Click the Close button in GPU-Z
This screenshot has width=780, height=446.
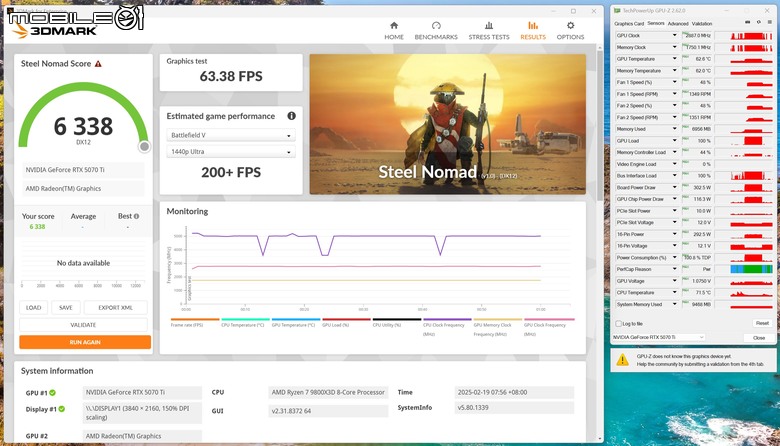point(759,338)
